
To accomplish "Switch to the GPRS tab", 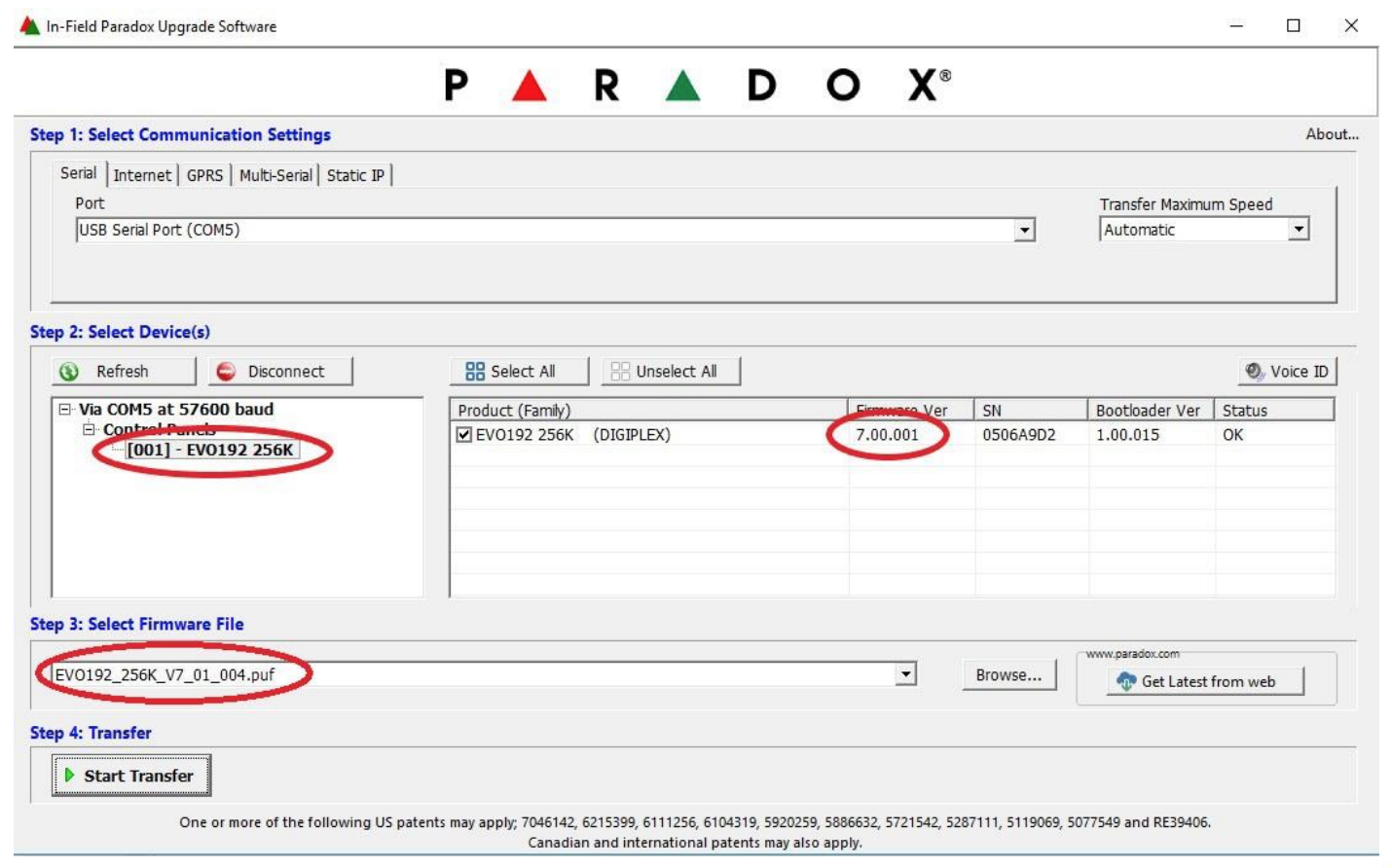I will pyautogui.click(x=204, y=175).
